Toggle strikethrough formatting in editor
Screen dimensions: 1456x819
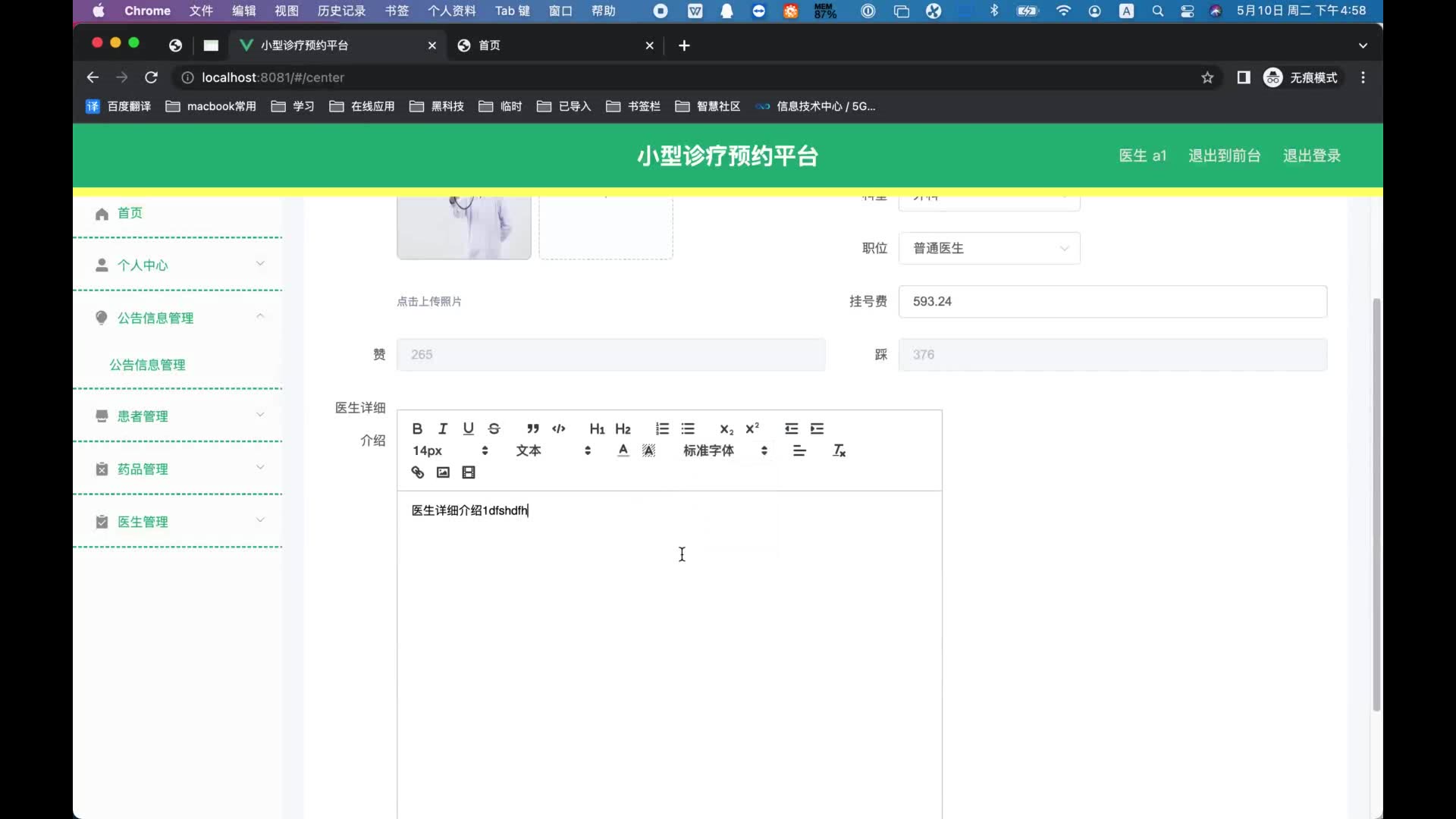coord(494,428)
